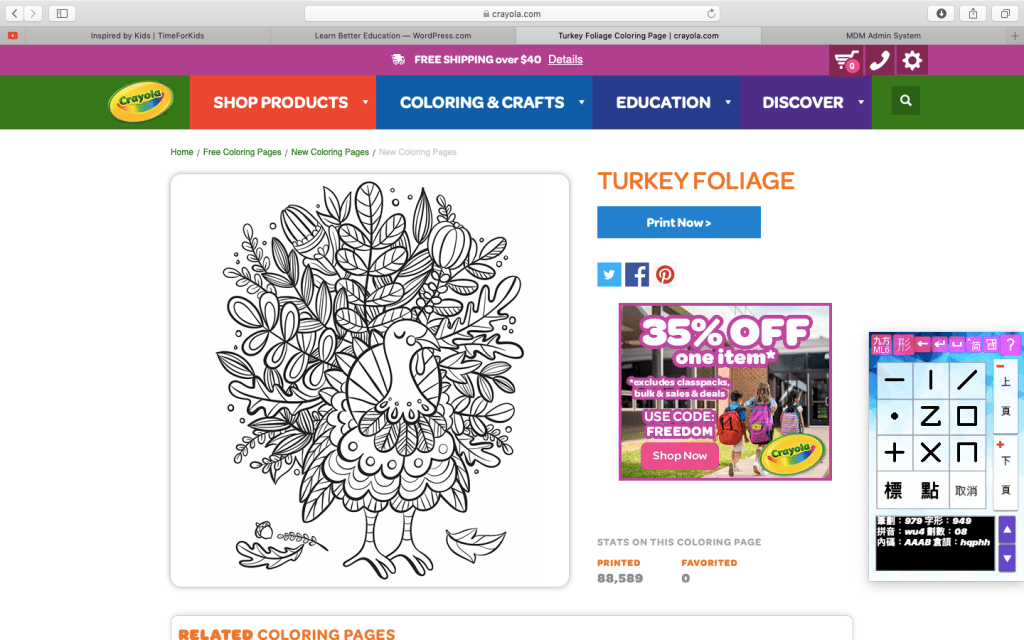Toggle 形 mode in input palette

[x=904, y=344]
